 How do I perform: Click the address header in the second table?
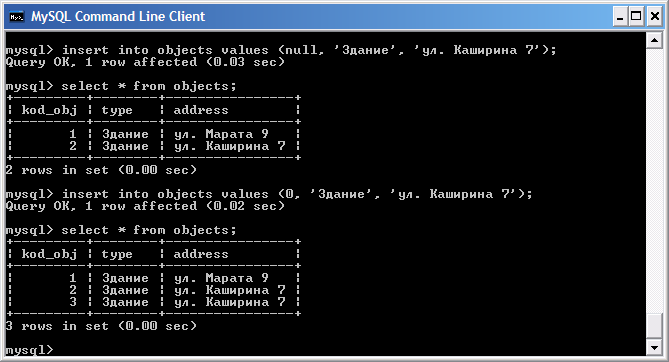click(x=201, y=254)
